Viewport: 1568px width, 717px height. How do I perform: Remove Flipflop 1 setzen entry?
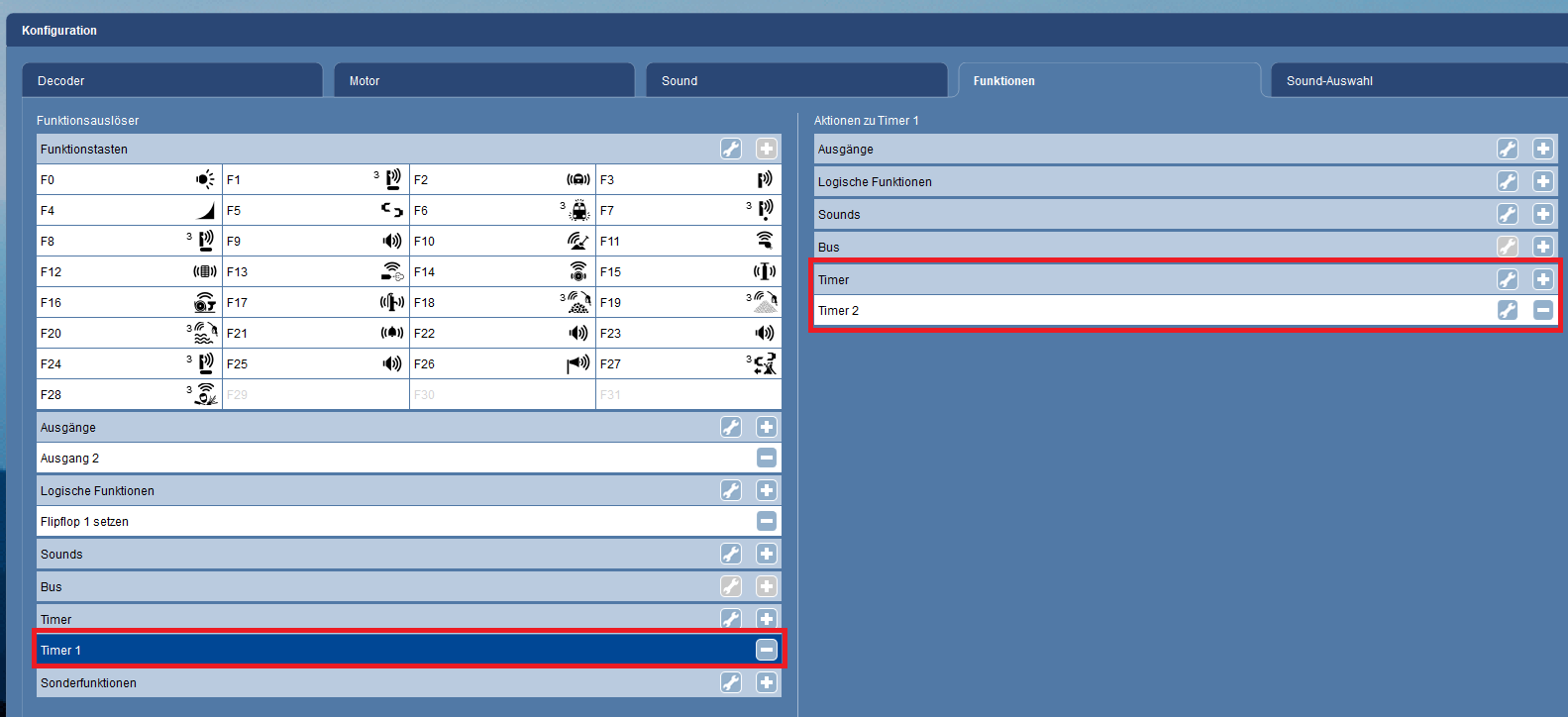click(x=767, y=521)
